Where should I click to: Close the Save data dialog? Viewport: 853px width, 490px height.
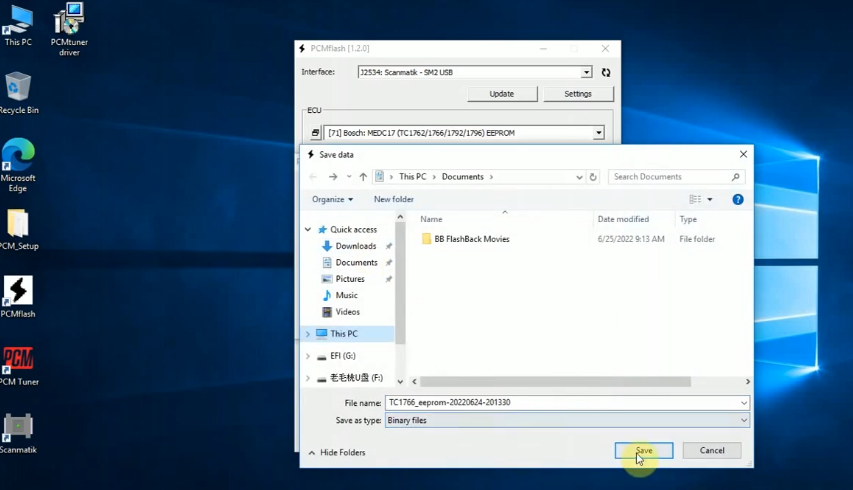point(743,154)
